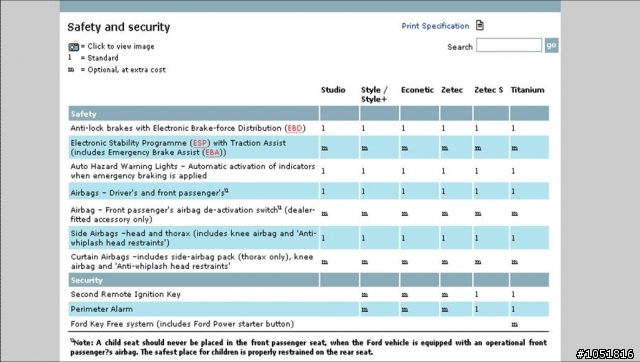Image resolution: width=640 pixels, height=362 pixels.
Task: Click the Studio value for Anti-lock brakes
Action: point(323,128)
